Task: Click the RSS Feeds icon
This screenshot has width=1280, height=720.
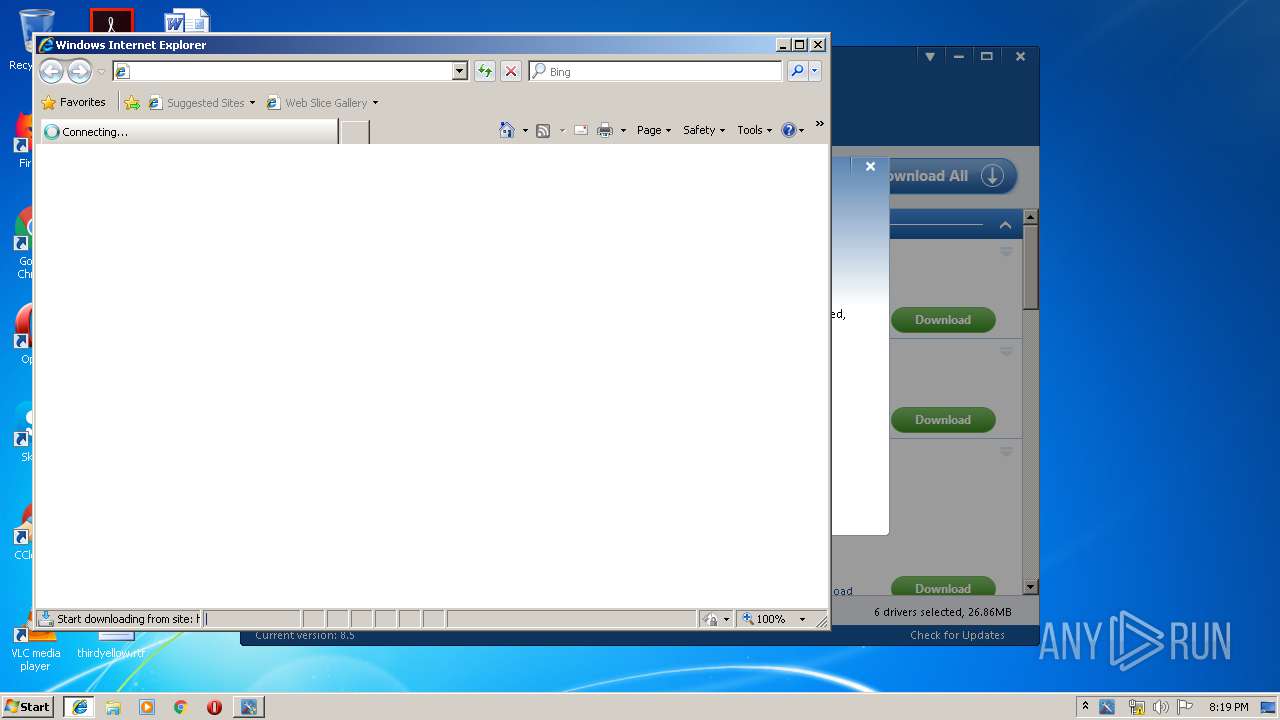Action: pos(543,130)
